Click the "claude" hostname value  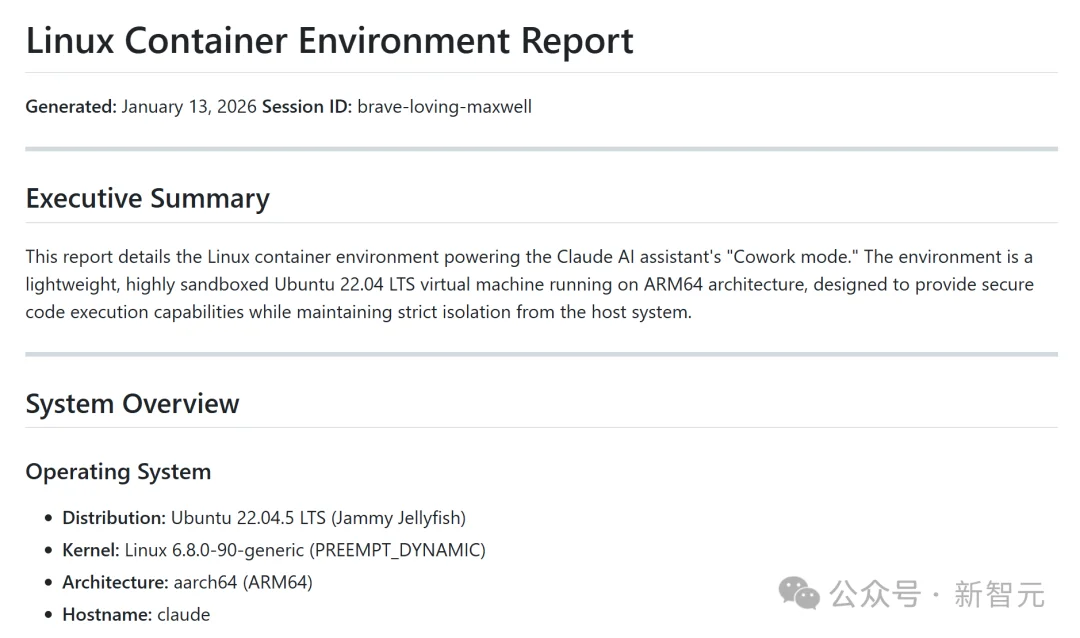pyautogui.click(x=184, y=614)
